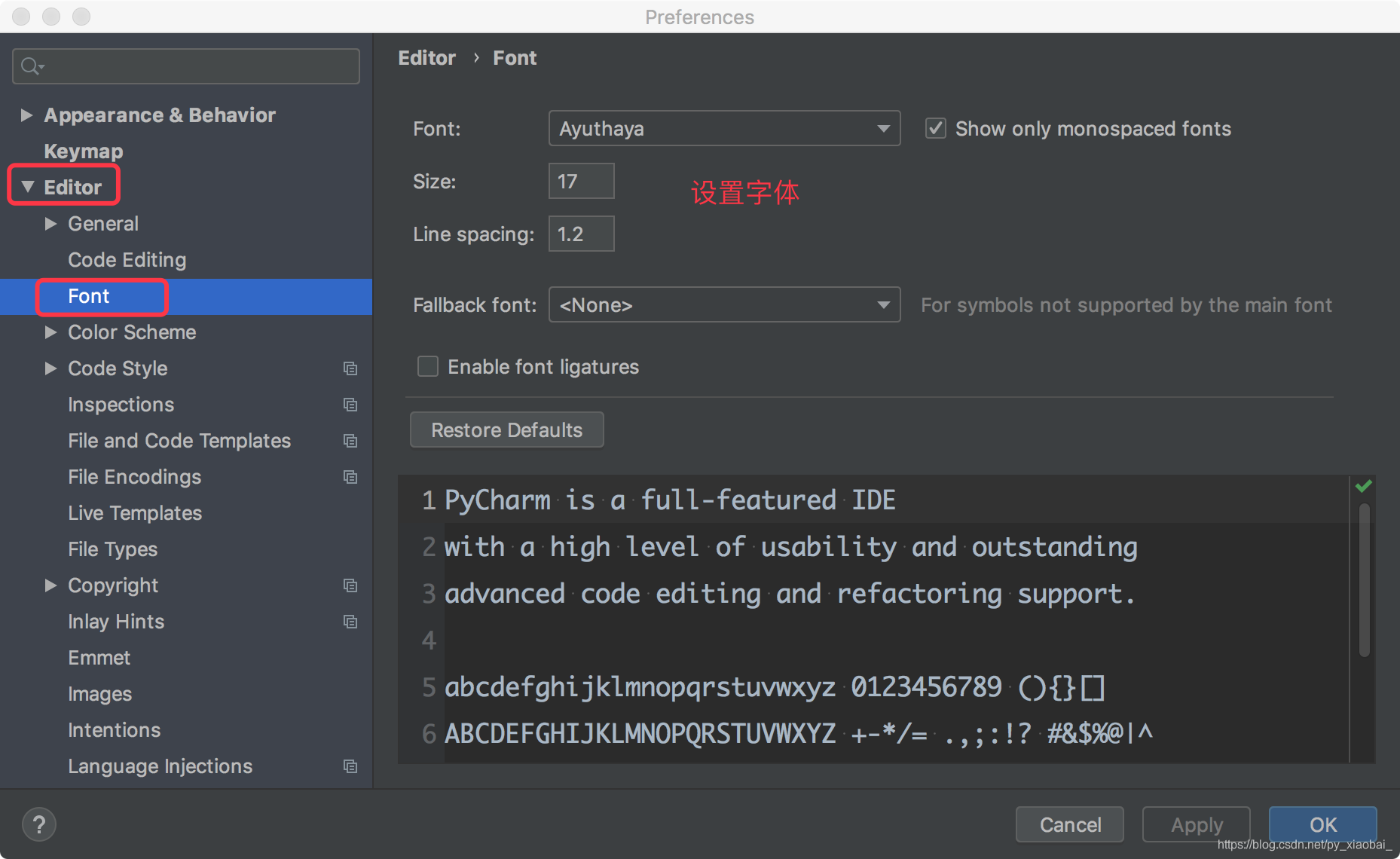This screenshot has height=859, width=1400.
Task: Select the Font settings page
Action: [186, 296]
